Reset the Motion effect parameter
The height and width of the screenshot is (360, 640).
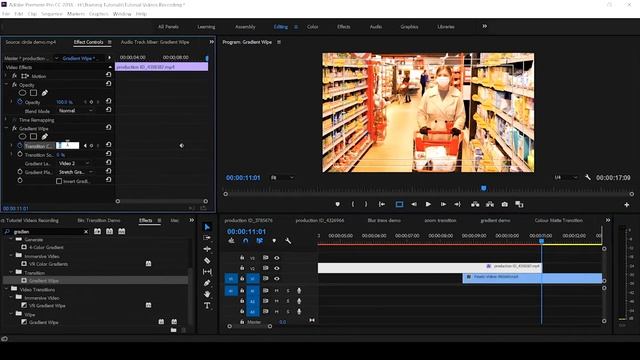[x=108, y=75]
